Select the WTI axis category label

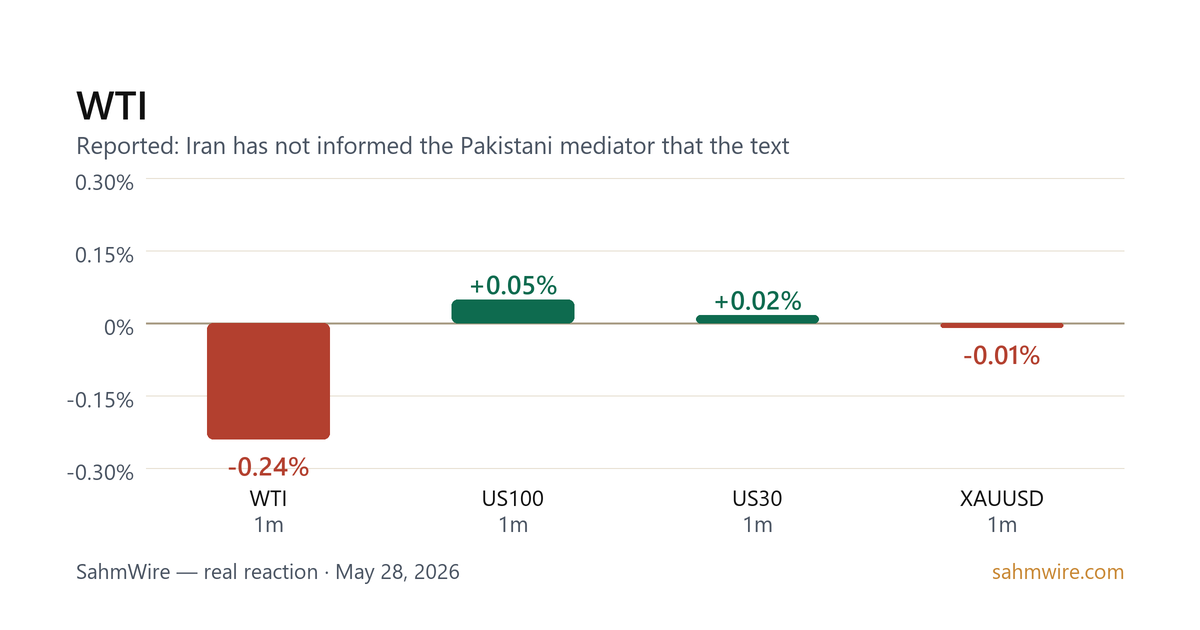click(268, 498)
